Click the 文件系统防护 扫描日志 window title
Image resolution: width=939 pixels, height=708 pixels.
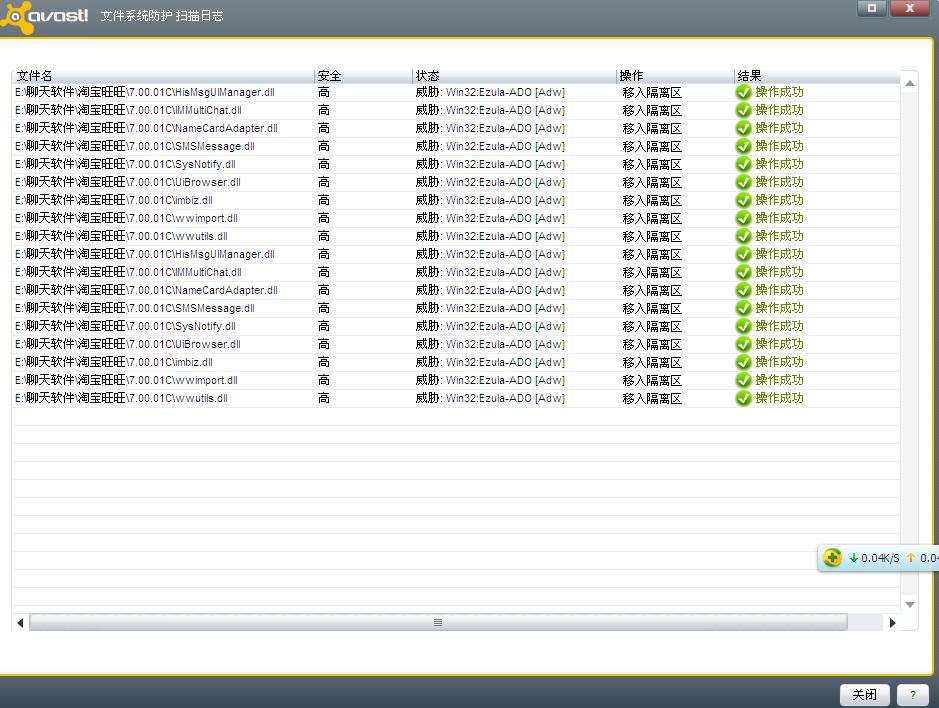click(x=162, y=16)
